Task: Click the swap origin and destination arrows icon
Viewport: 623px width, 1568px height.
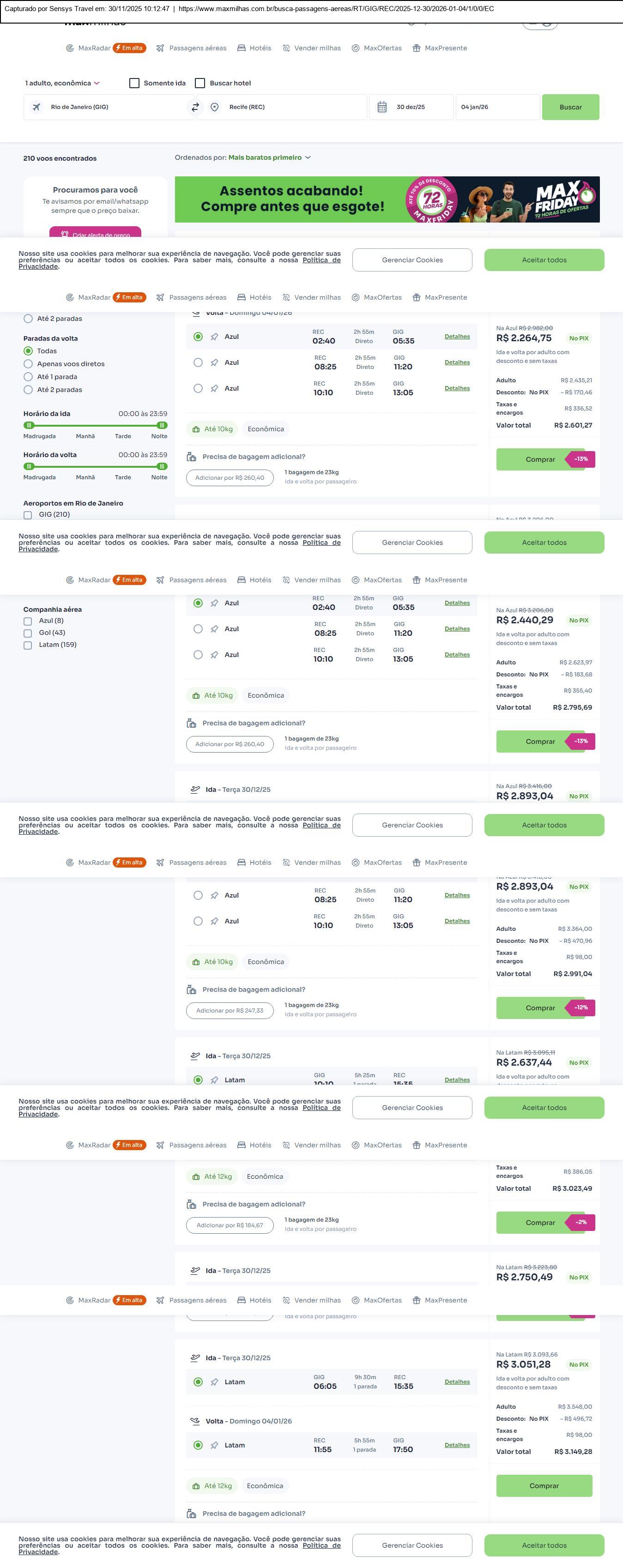Action: 195,107
